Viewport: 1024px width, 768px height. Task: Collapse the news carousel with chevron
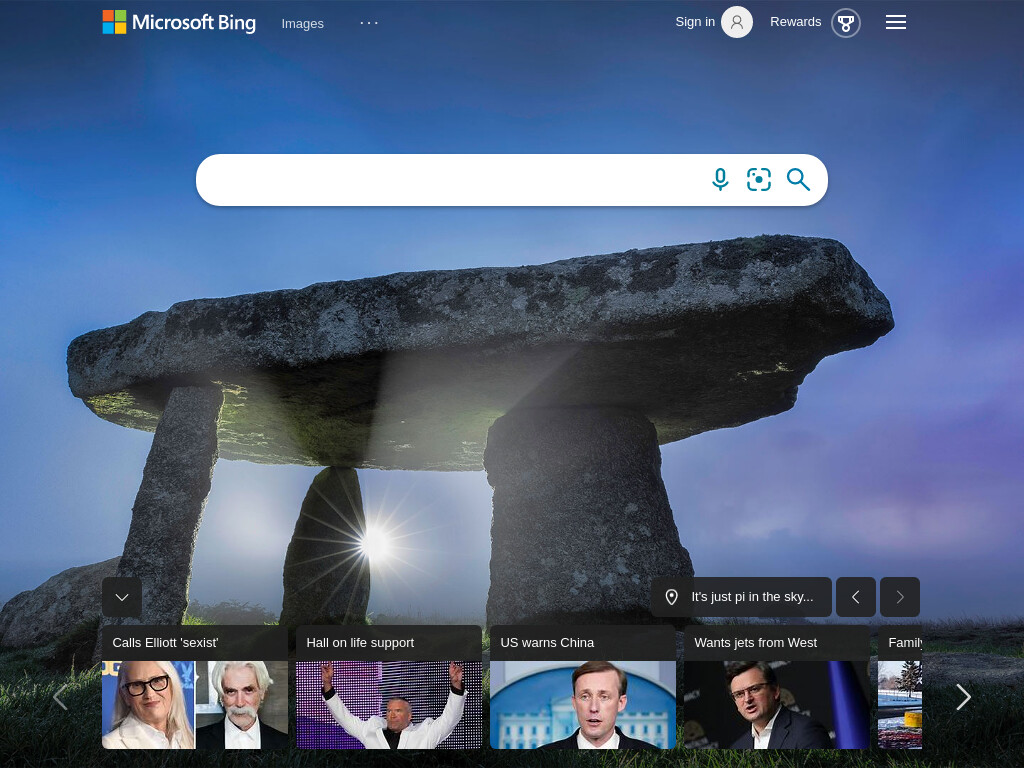tap(122, 597)
